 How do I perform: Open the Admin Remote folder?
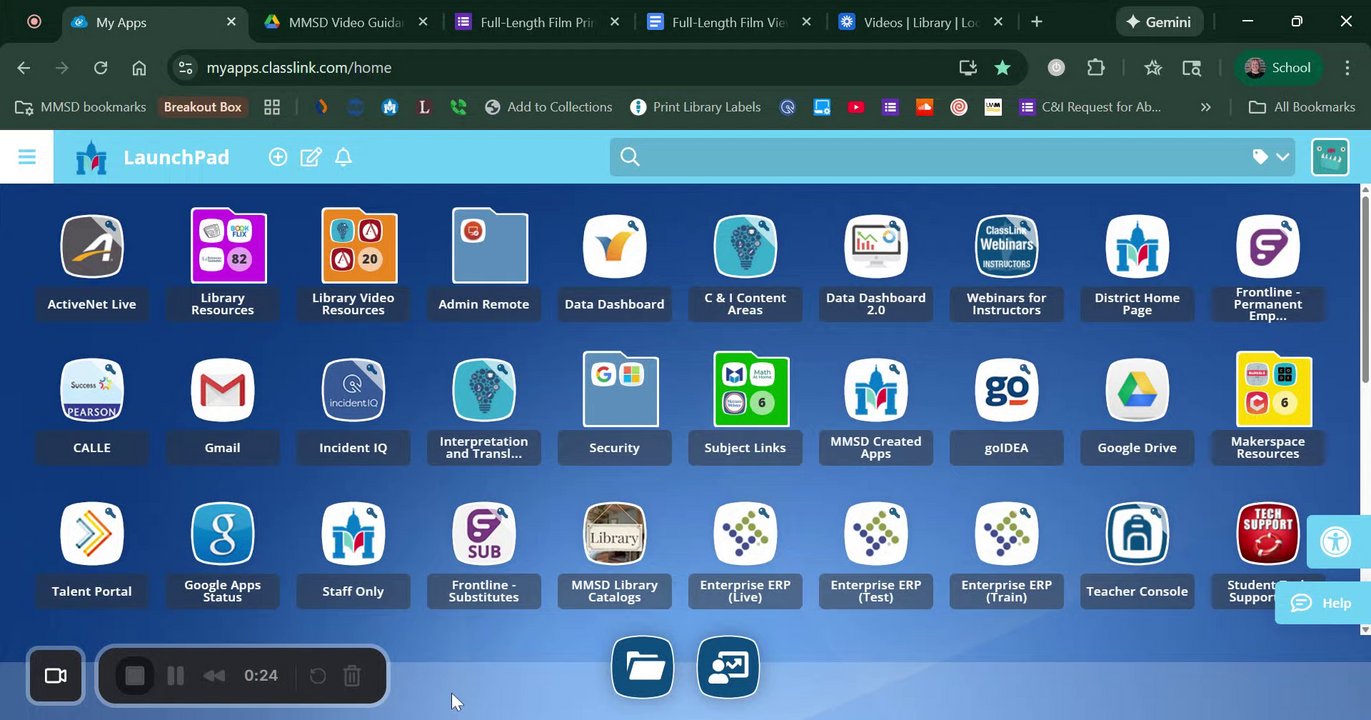(490, 246)
